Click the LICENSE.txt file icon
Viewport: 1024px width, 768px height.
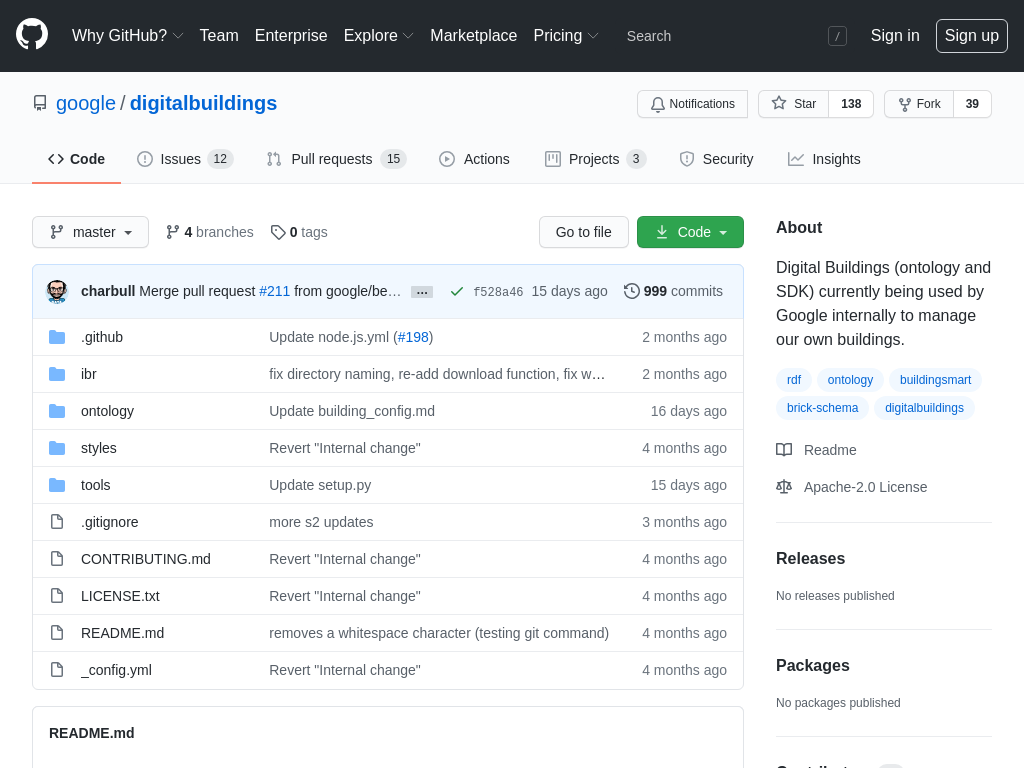(57, 596)
